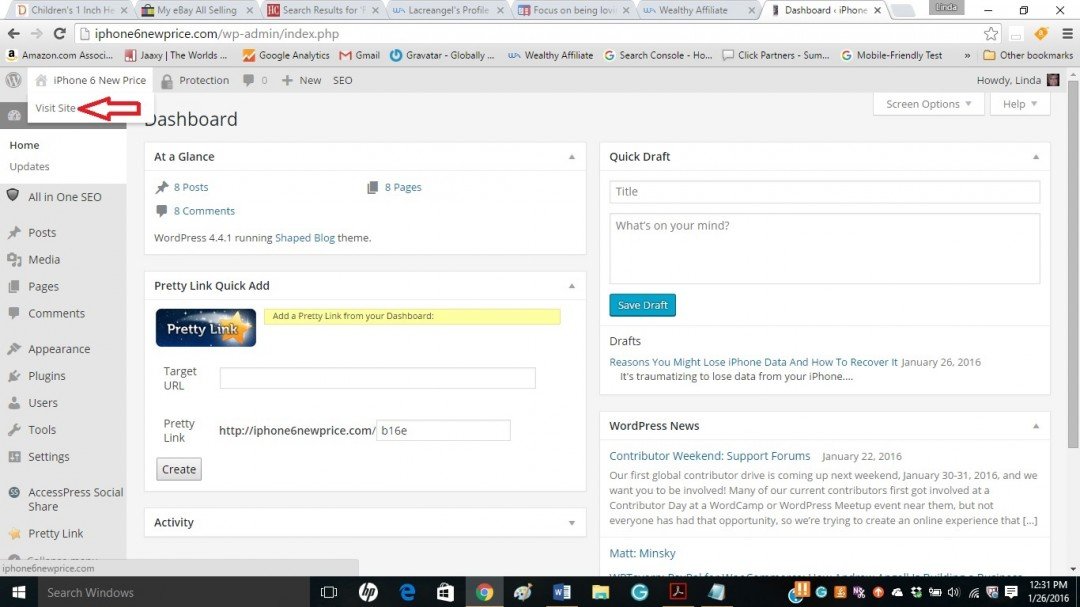This screenshot has width=1080, height=607.
Task: Open Mobile-Friendly Test bookmark
Action: (891, 55)
